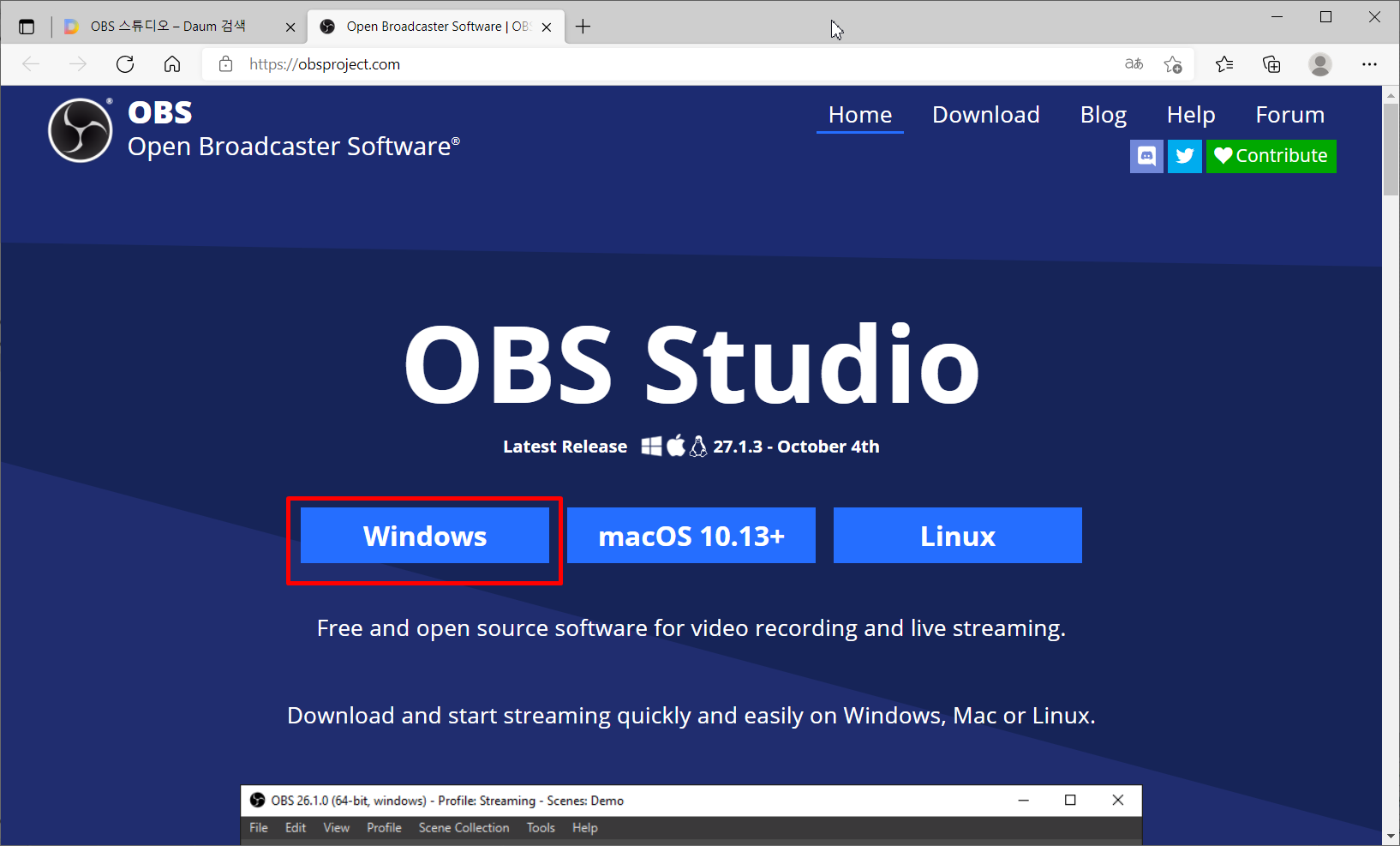
Task: Click Tools menu in OBS demo screenshot
Action: [x=541, y=828]
